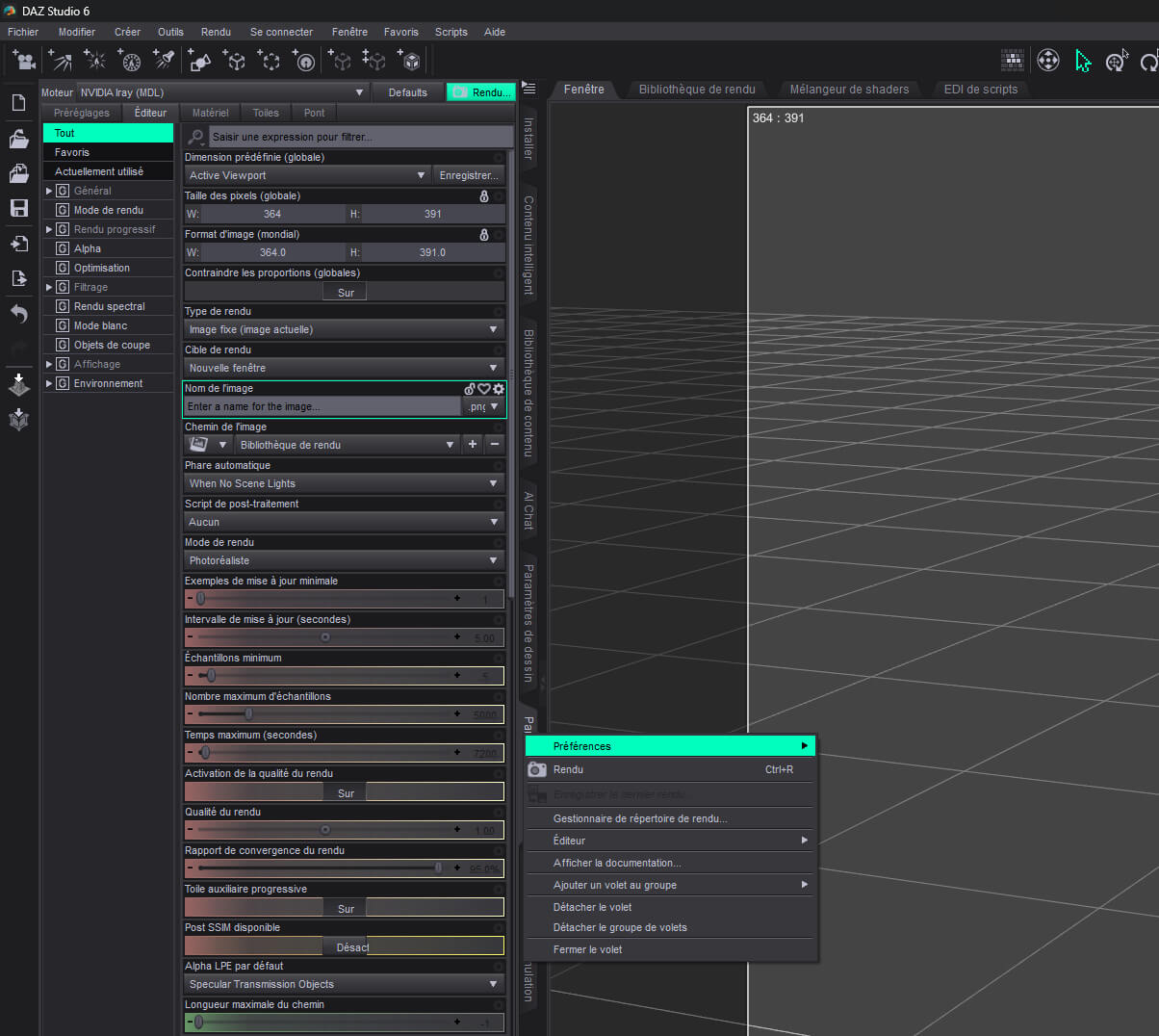The height and width of the screenshot is (1036, 1159).
Task: Toggle Post SSIM disponible switch
Action: 345,946
